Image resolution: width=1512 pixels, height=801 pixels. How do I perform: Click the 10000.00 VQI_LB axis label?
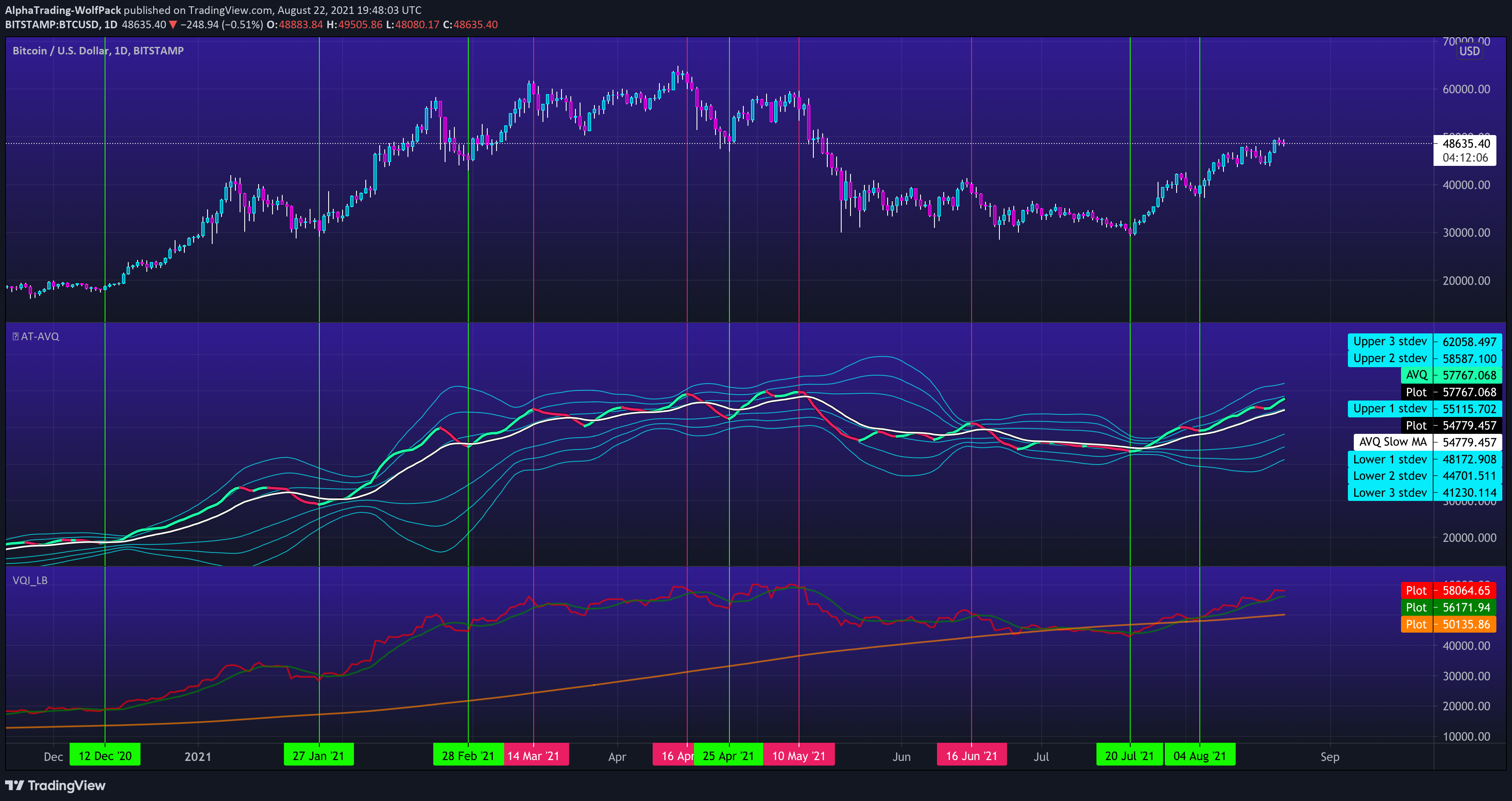(x=1466, y=736)
